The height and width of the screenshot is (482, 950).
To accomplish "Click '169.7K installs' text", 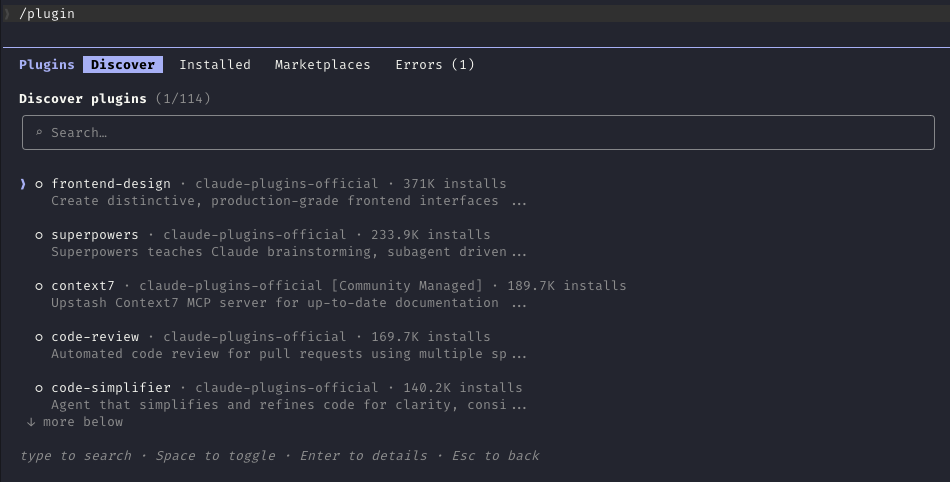I will tap(431, 337).
